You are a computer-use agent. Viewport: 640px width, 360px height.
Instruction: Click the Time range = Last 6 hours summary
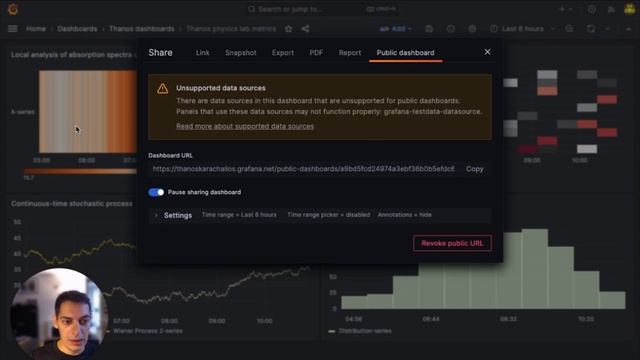pos(239,215)
